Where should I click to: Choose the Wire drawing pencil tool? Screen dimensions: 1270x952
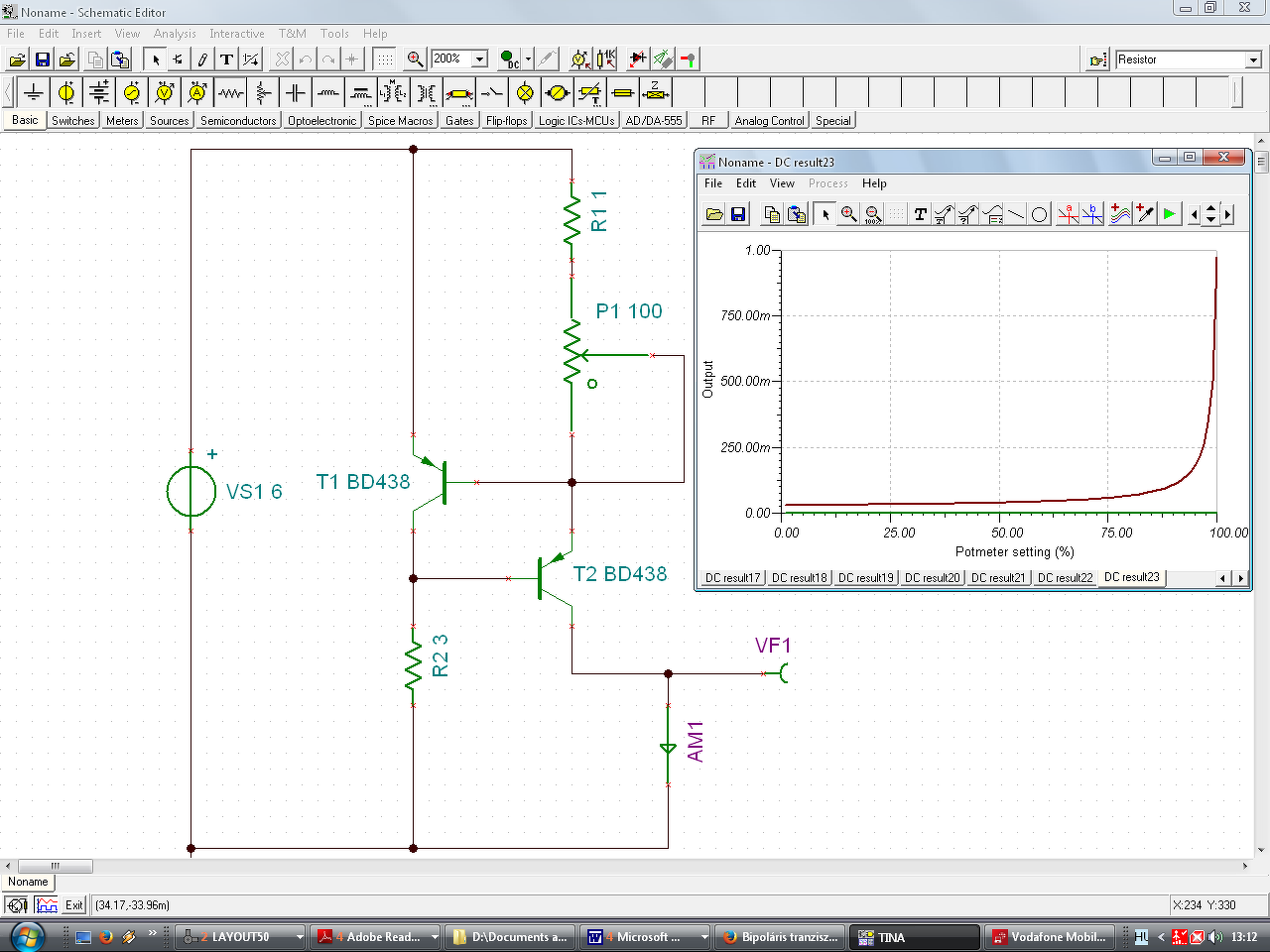click(x=202, y=59)
